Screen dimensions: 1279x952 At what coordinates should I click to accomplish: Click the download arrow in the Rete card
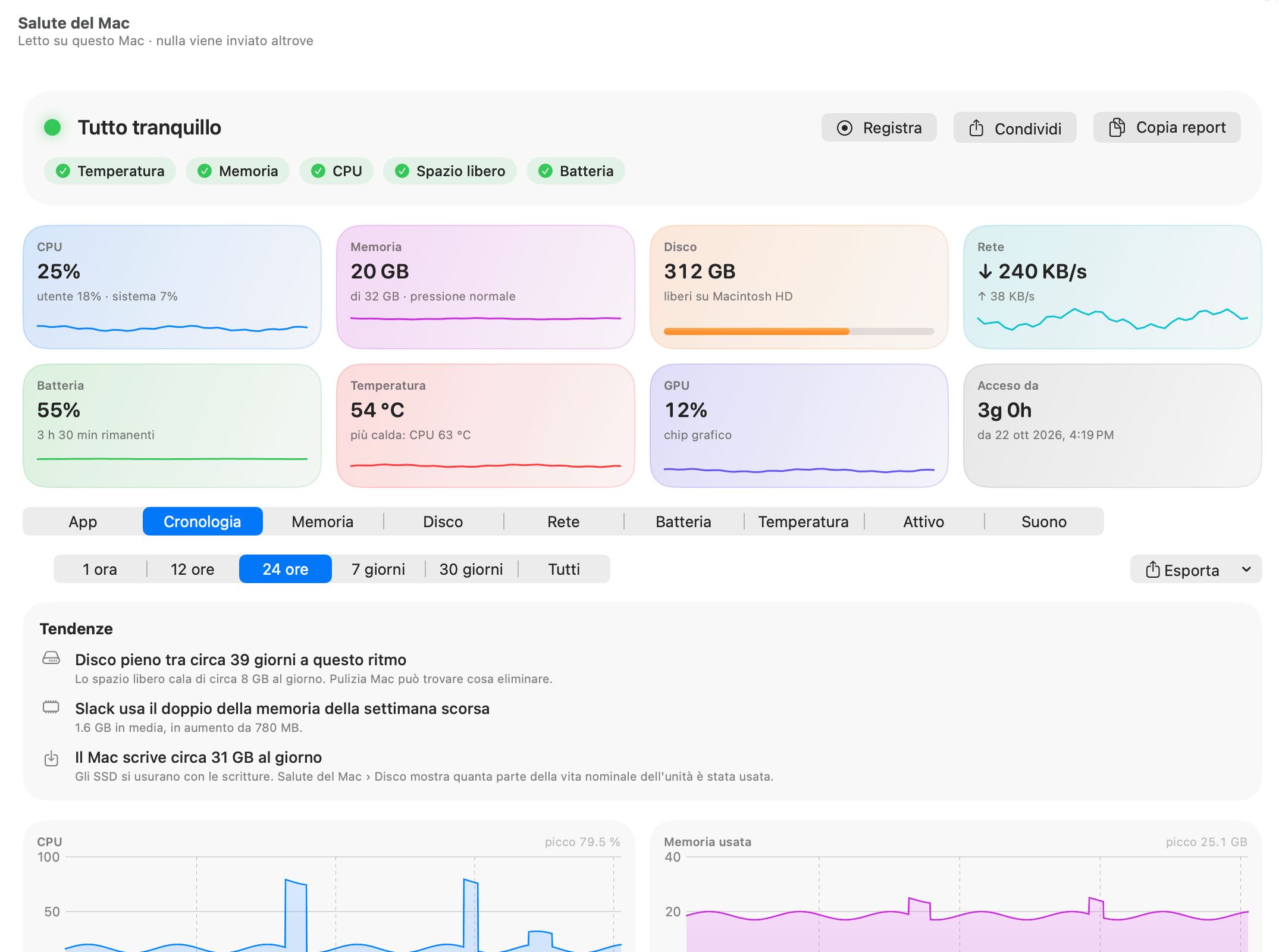(x=985, y=271)
